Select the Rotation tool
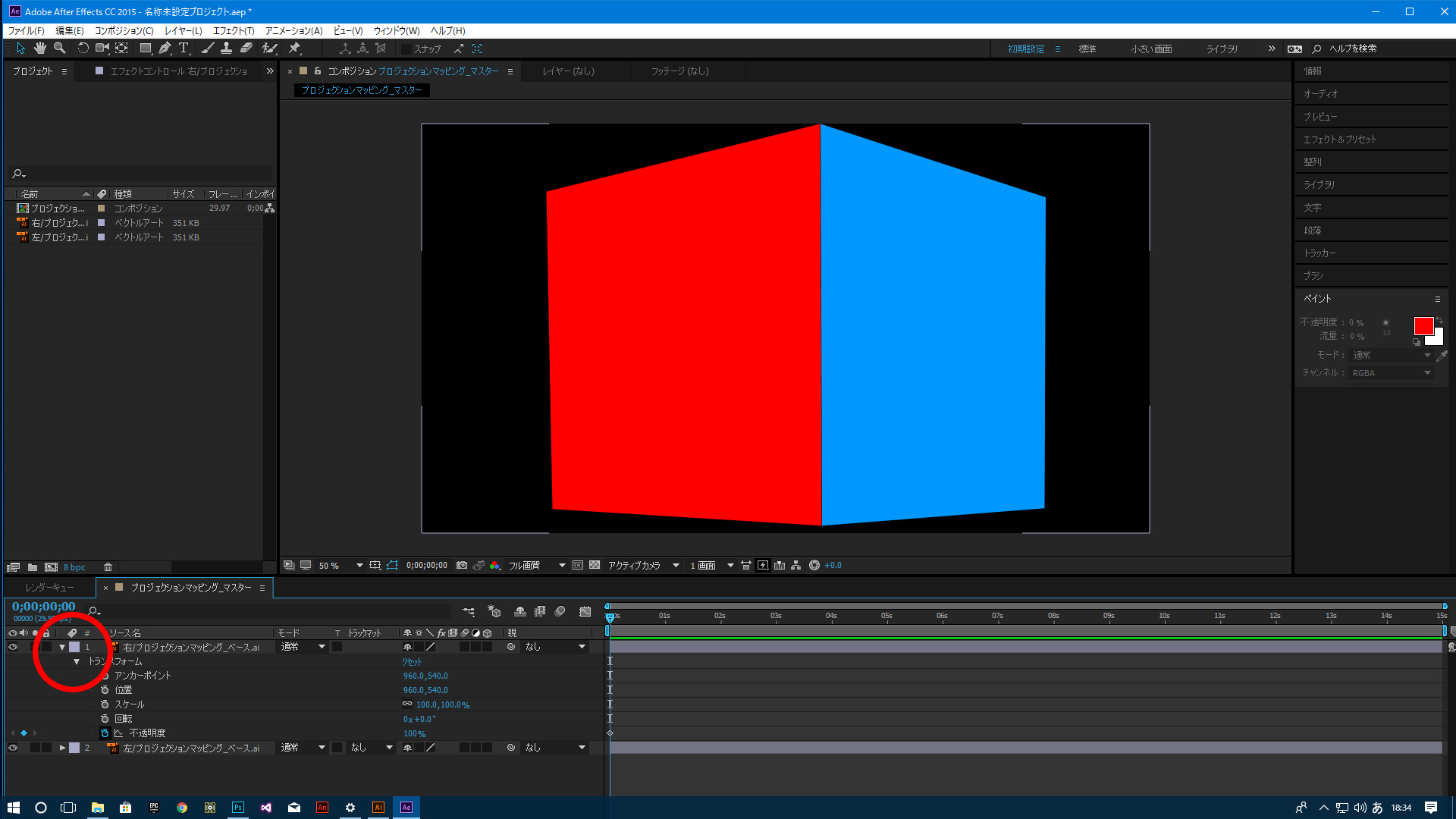 tap(83, 48)
